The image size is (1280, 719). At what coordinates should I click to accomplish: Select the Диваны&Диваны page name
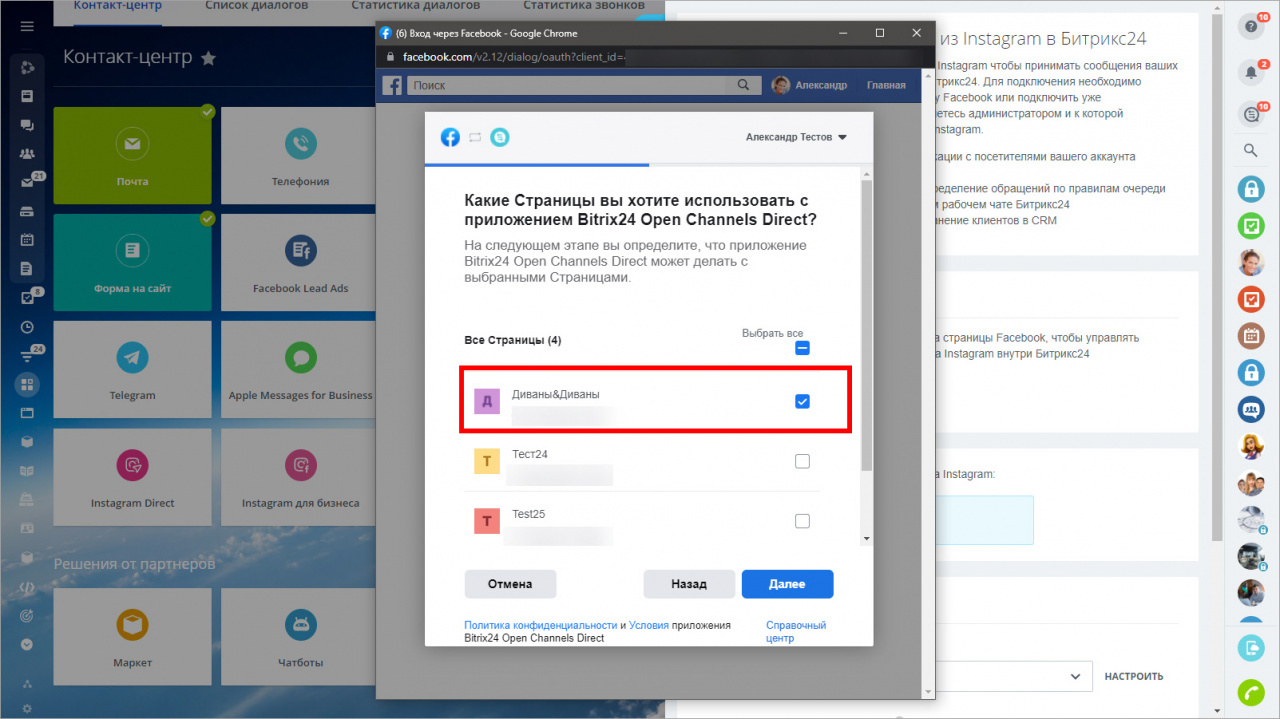(556, 394)
